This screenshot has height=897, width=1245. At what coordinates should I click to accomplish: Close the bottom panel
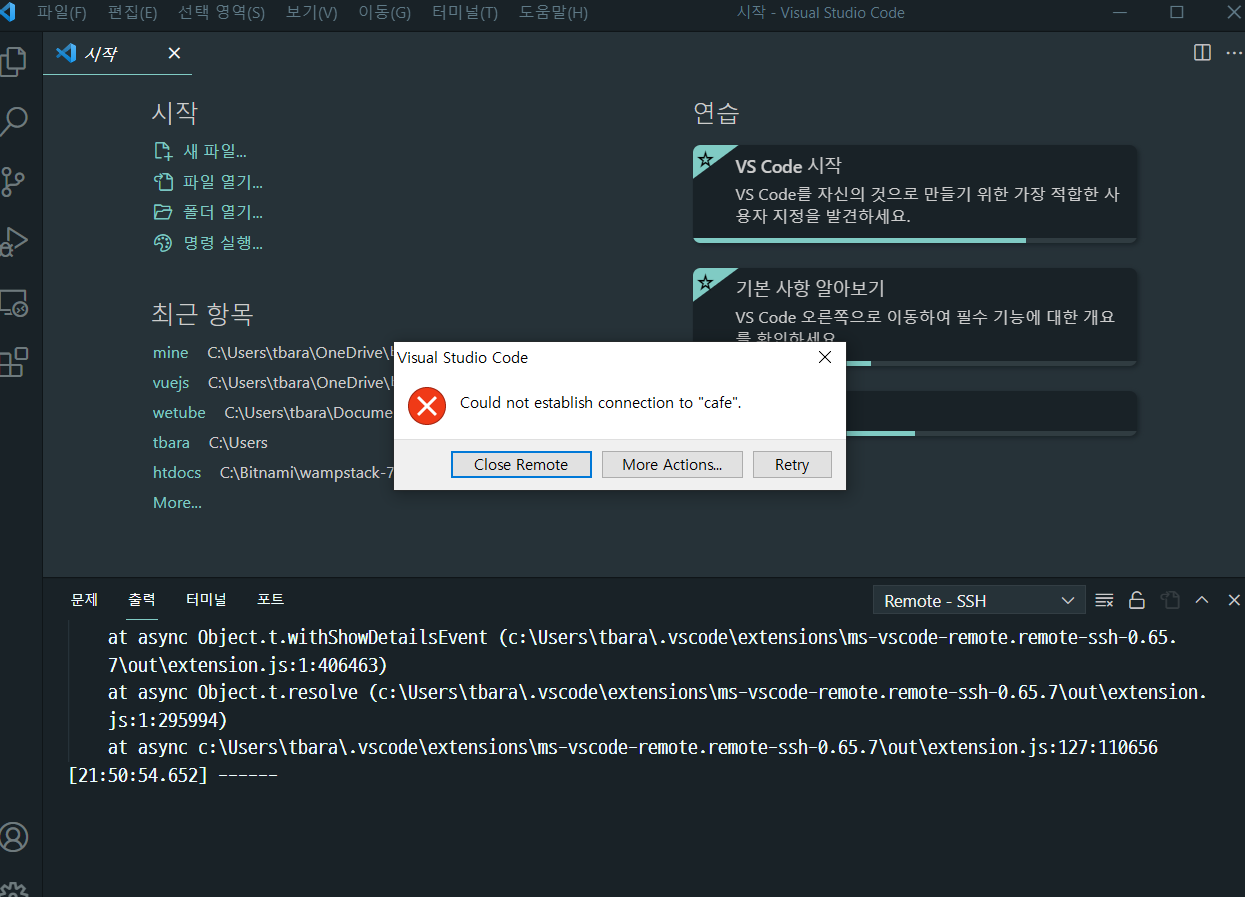pos(1234,600)
